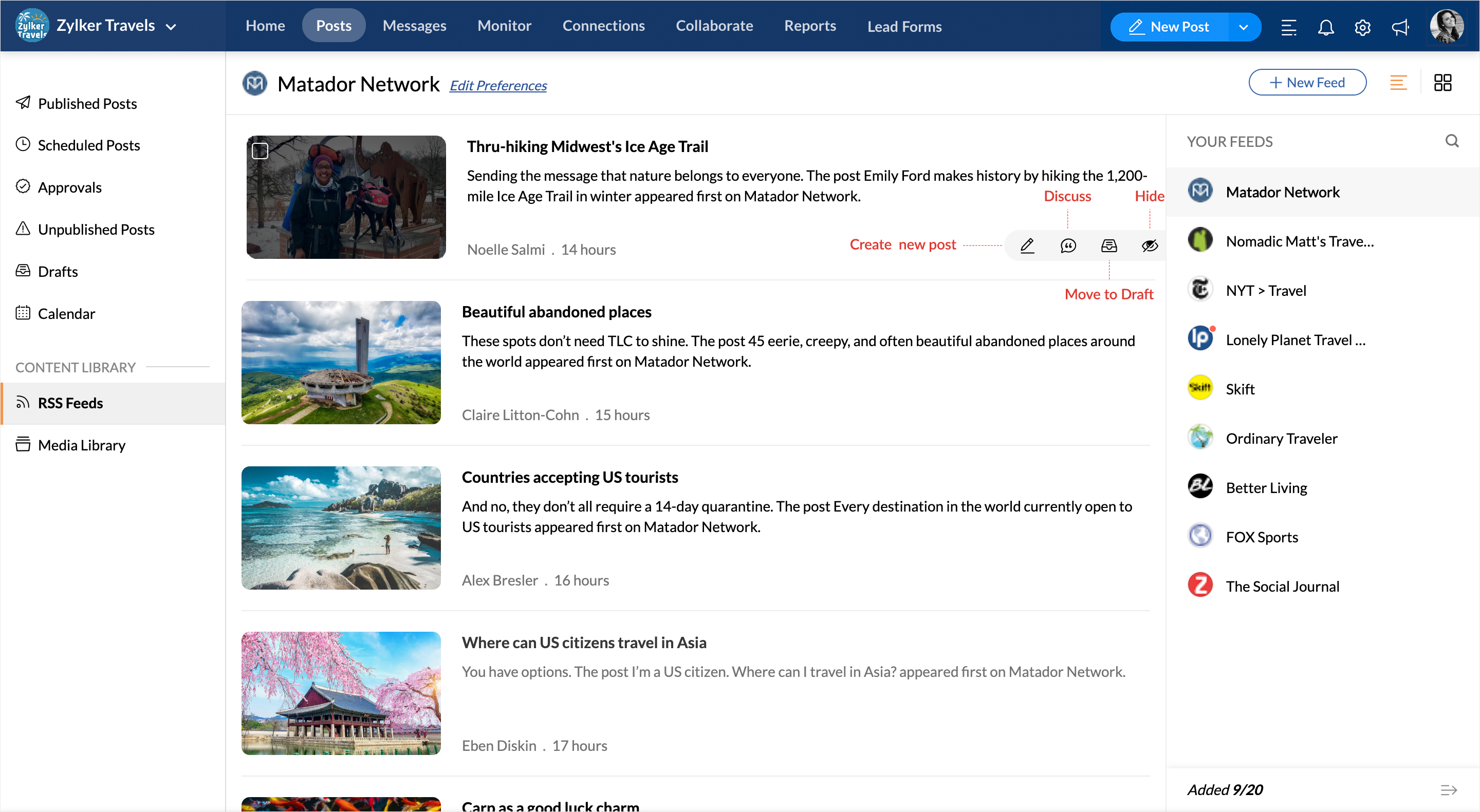Open the Monitor tab
This screenshot has height=812, width=1480.
(x=504, y=26)
